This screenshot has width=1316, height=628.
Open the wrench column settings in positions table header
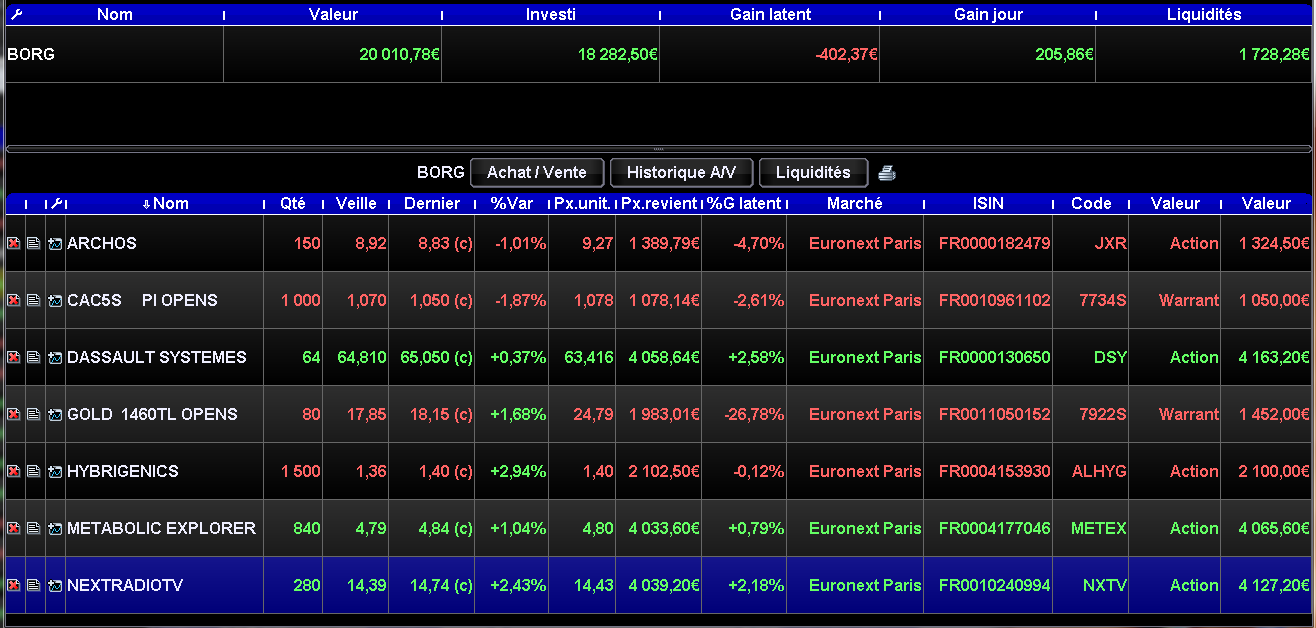click(x=56, y=203)
